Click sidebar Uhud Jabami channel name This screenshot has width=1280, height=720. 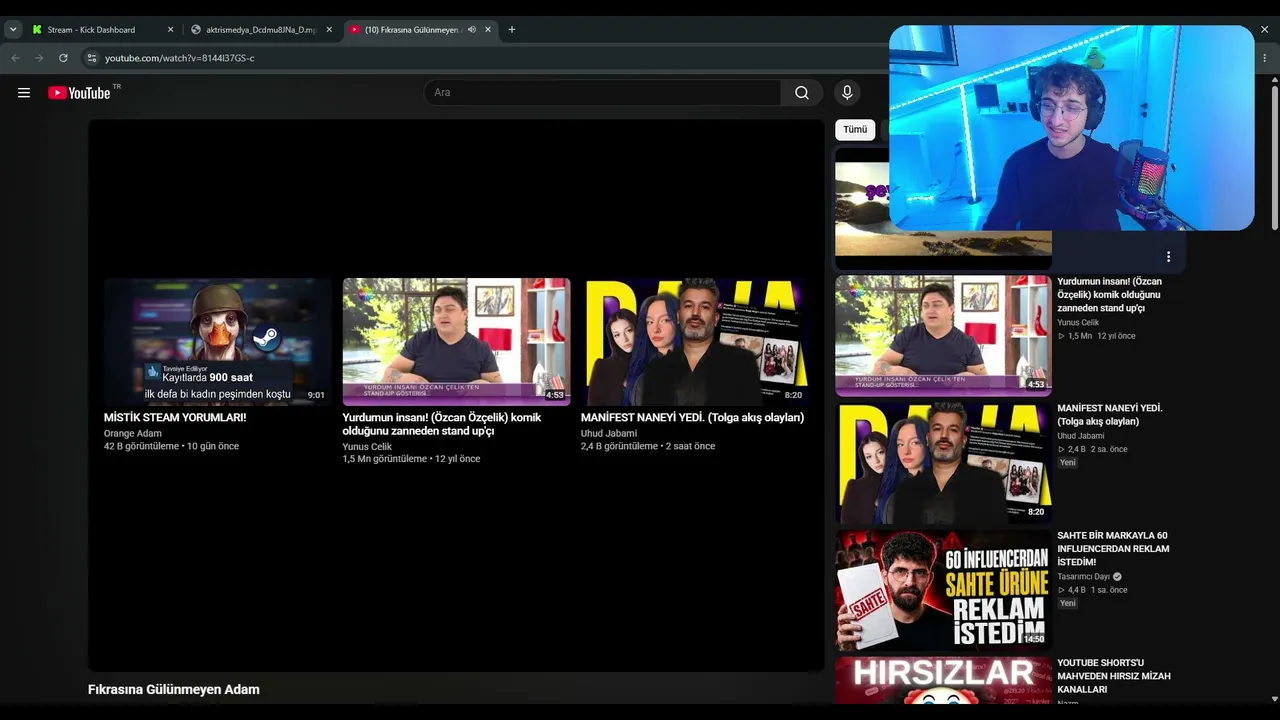[x=1081, y=436]
